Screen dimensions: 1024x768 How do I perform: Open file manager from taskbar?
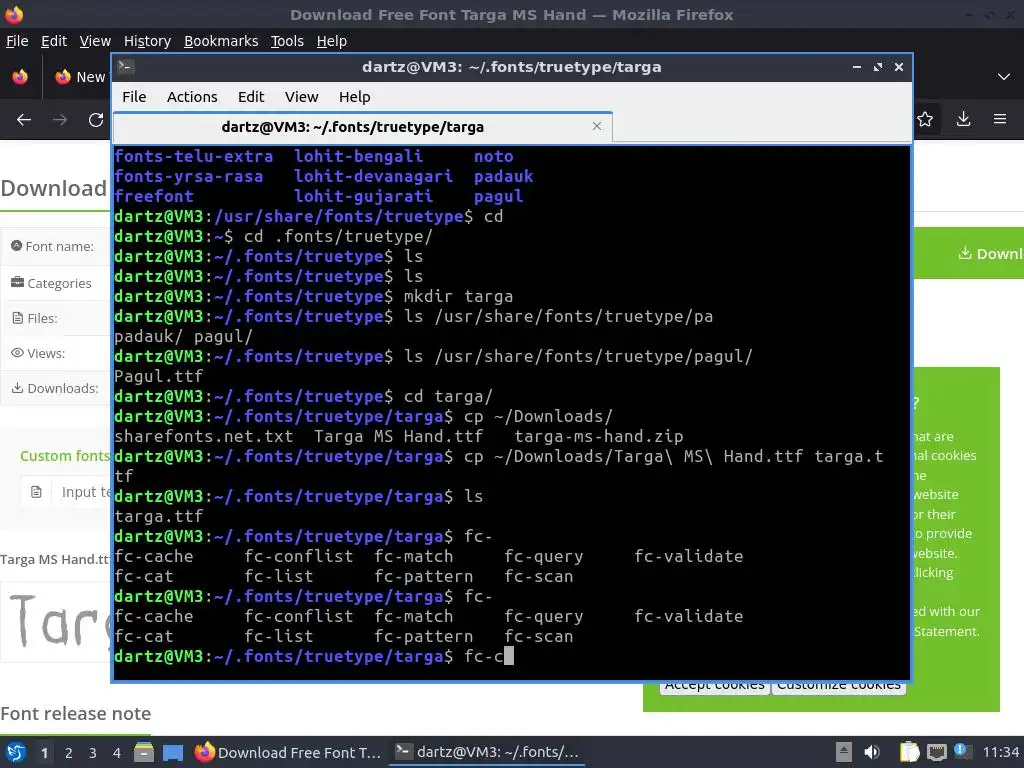[144, 753]
